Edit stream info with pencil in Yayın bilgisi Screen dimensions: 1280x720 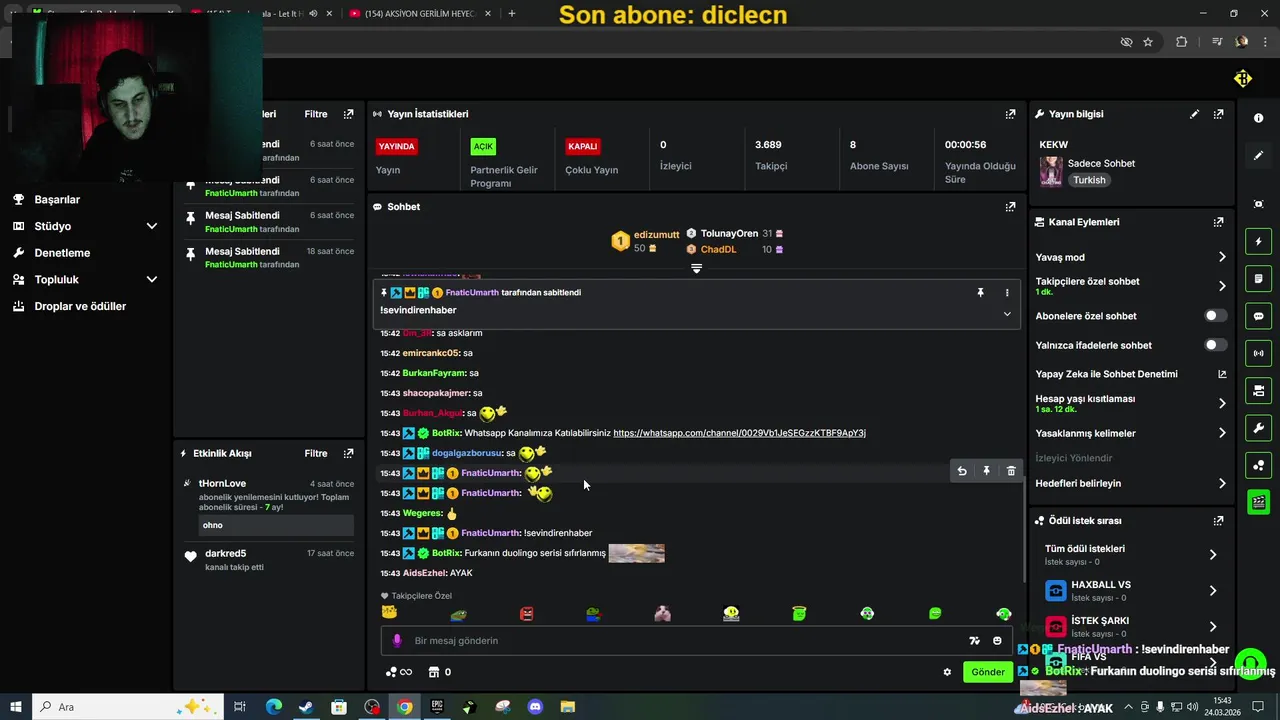[1194, 114]
